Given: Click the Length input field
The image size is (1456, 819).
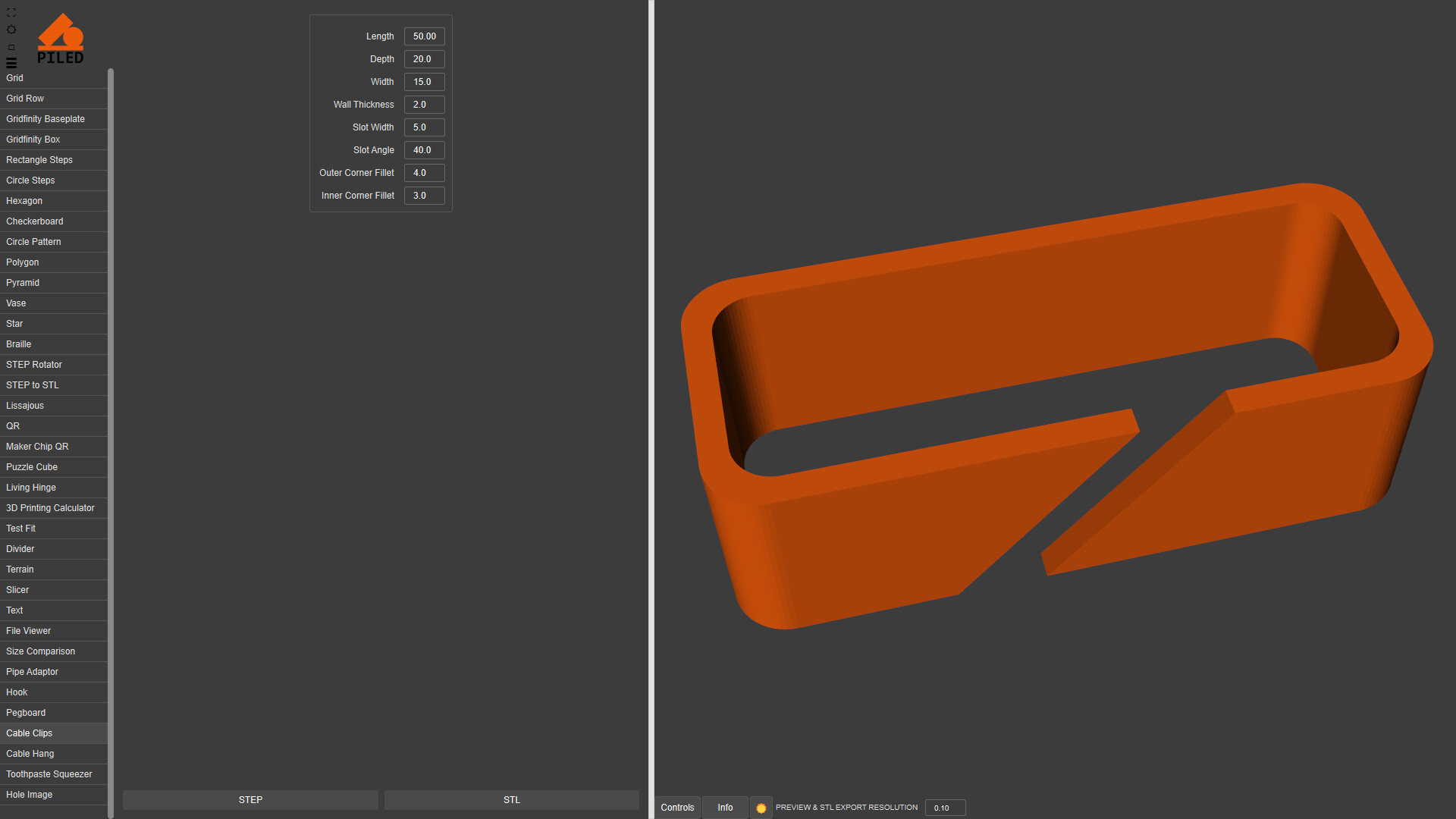Looking at the screenshot, I should pos(424,36).
